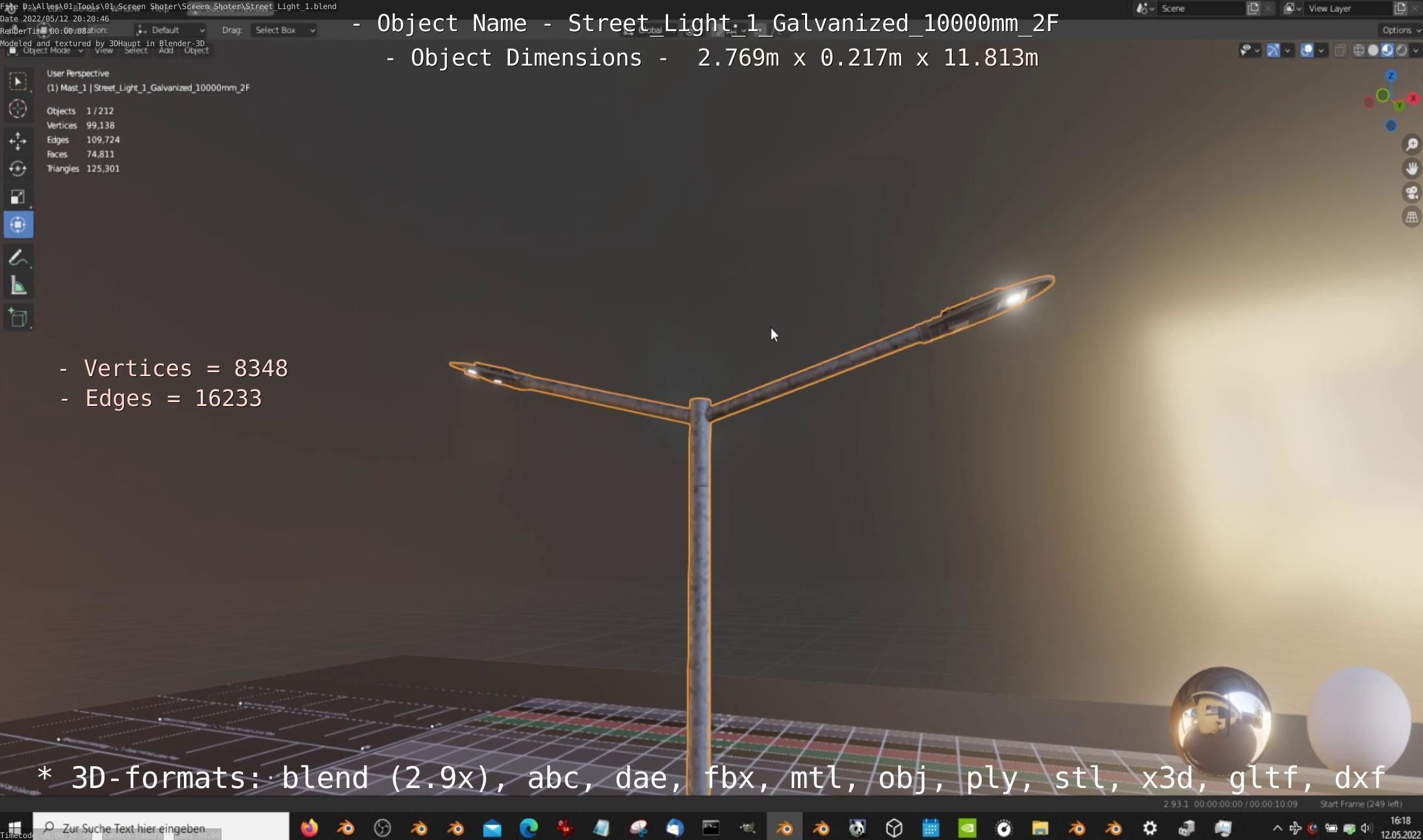Open overlays options dropdown arrow
The width and height of the screenshot is (1423, 840).
point(1321,51)
